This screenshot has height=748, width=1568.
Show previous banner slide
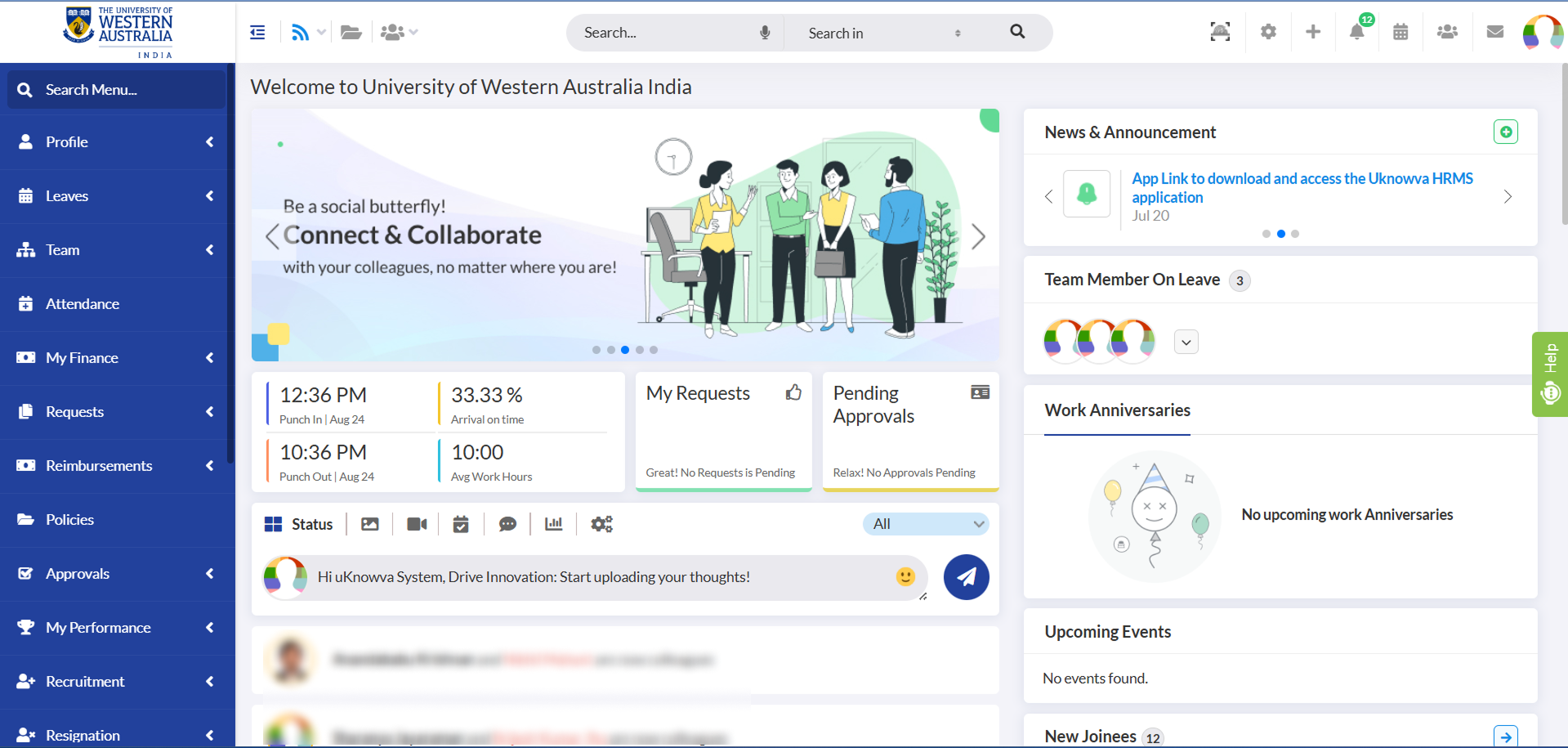tap(272, 236)
